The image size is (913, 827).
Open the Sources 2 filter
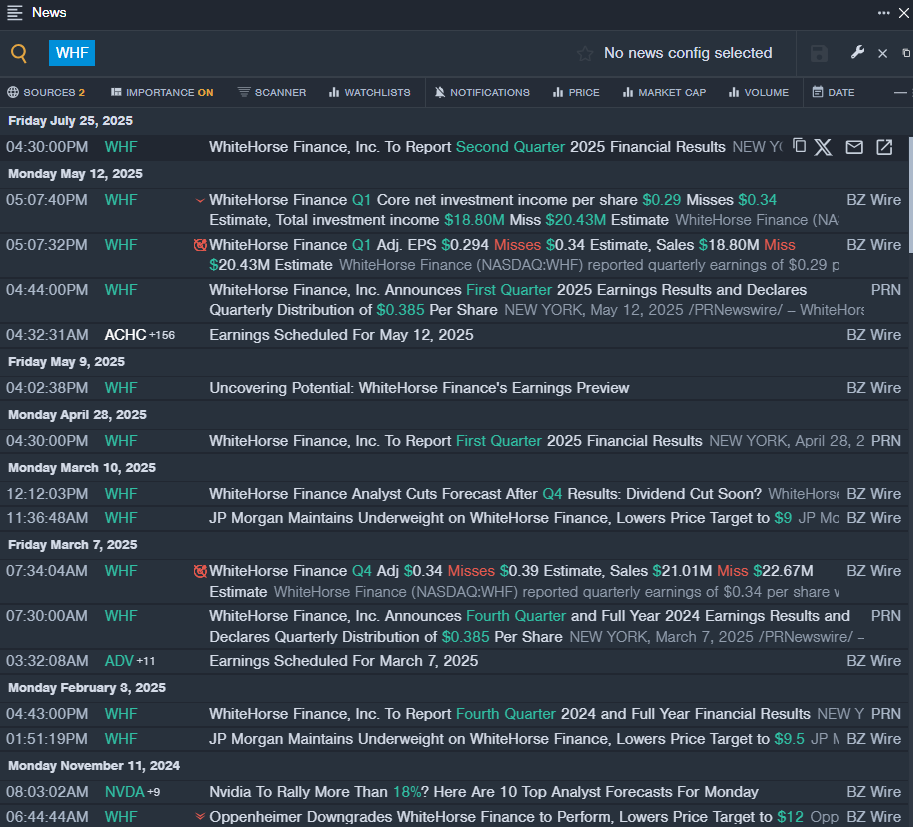[46, 92]
